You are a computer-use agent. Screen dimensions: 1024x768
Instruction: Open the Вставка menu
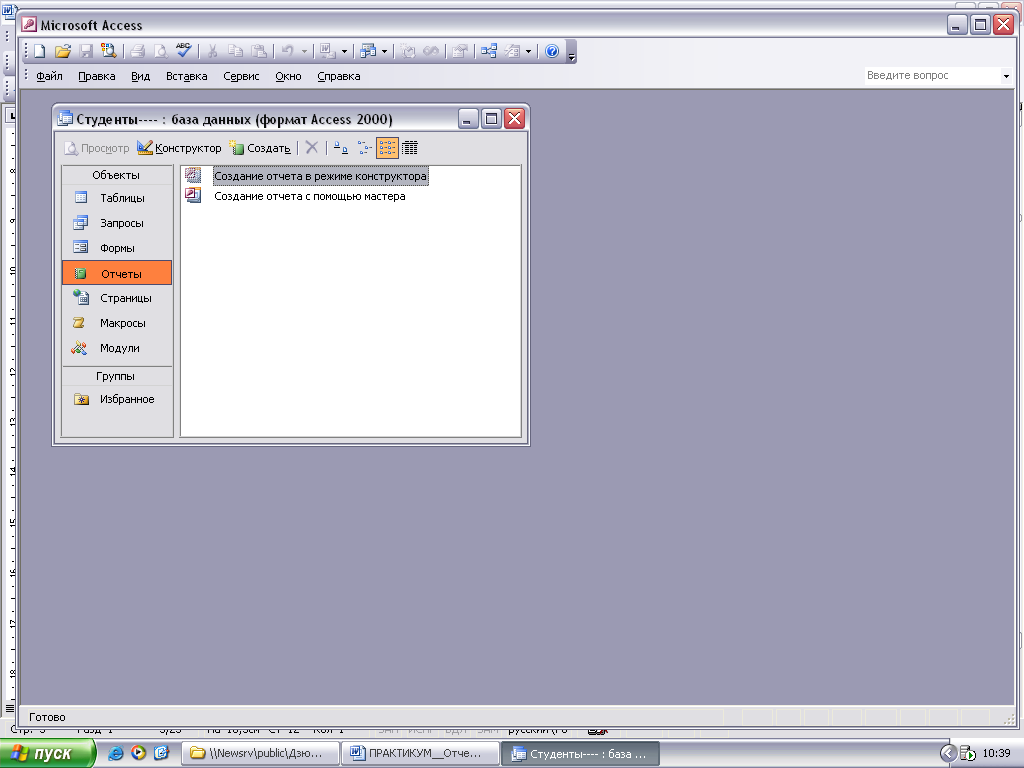click(x=186, y=76)
